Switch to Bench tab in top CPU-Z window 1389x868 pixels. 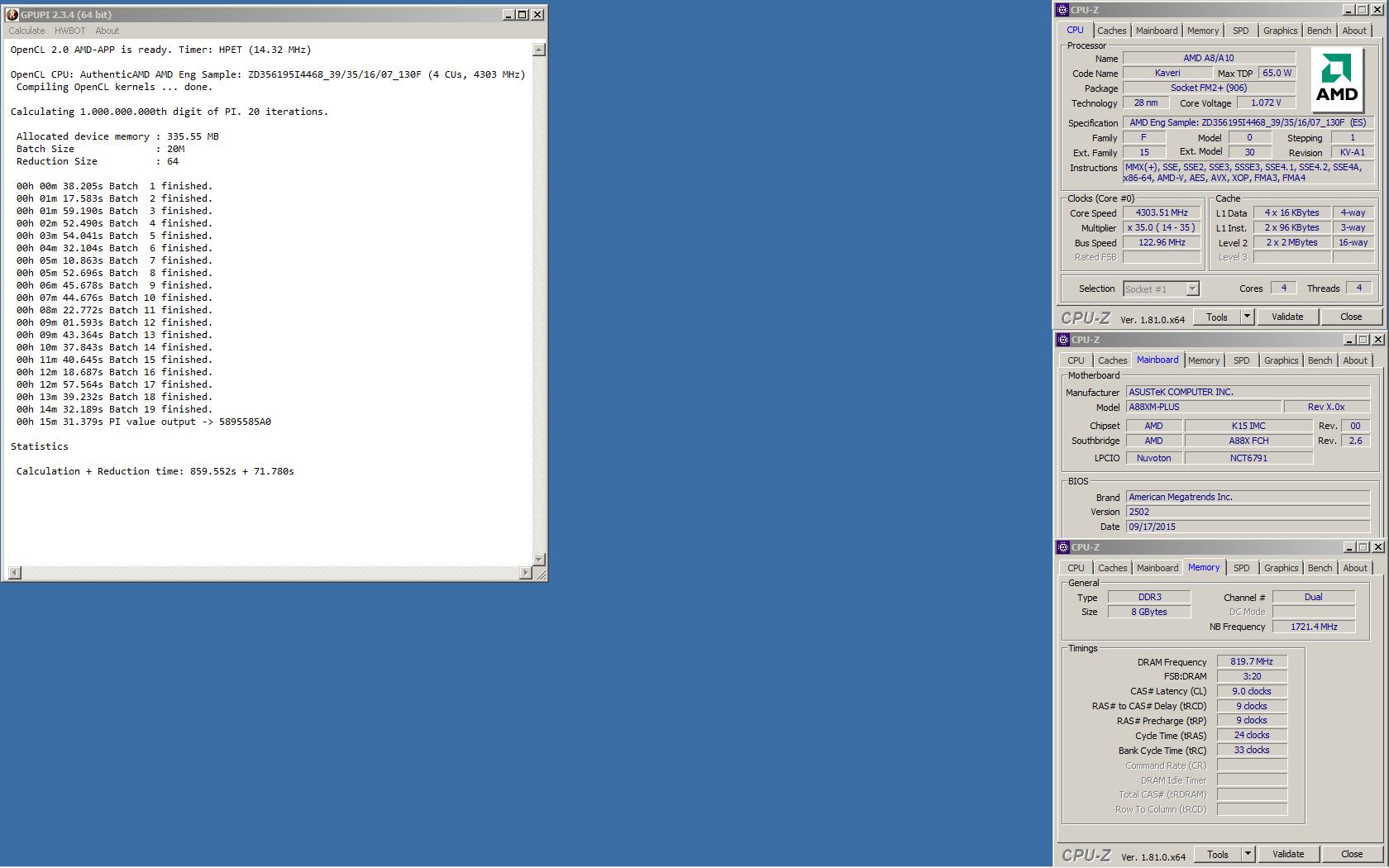1319,31
